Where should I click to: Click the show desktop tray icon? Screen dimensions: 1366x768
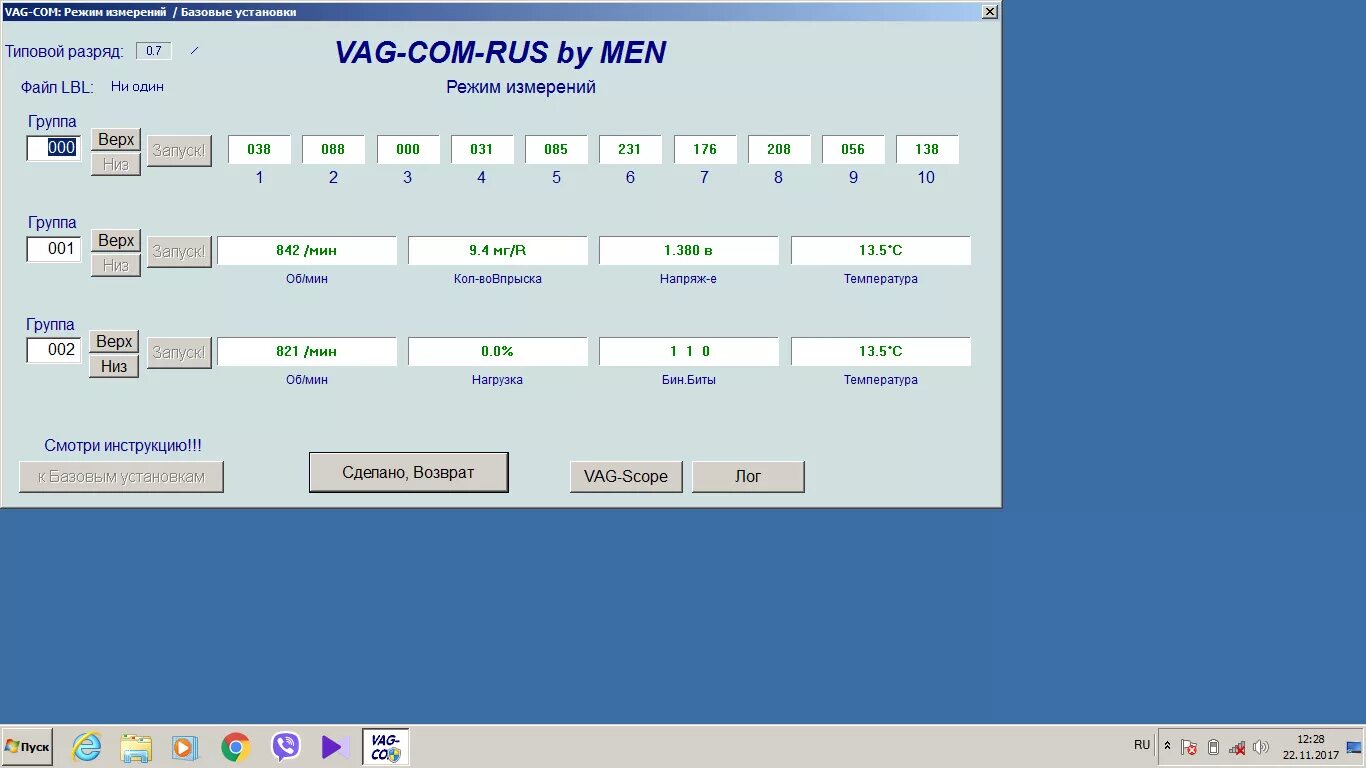[x=1355, y=747]
